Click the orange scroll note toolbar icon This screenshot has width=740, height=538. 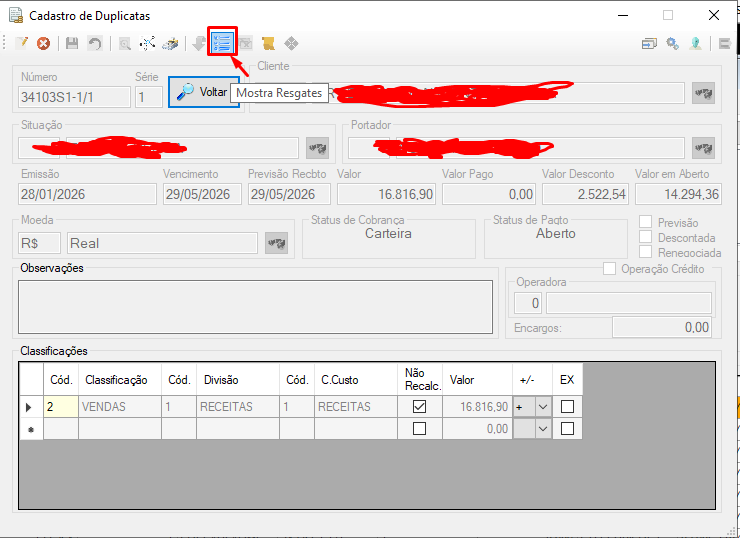268,43
